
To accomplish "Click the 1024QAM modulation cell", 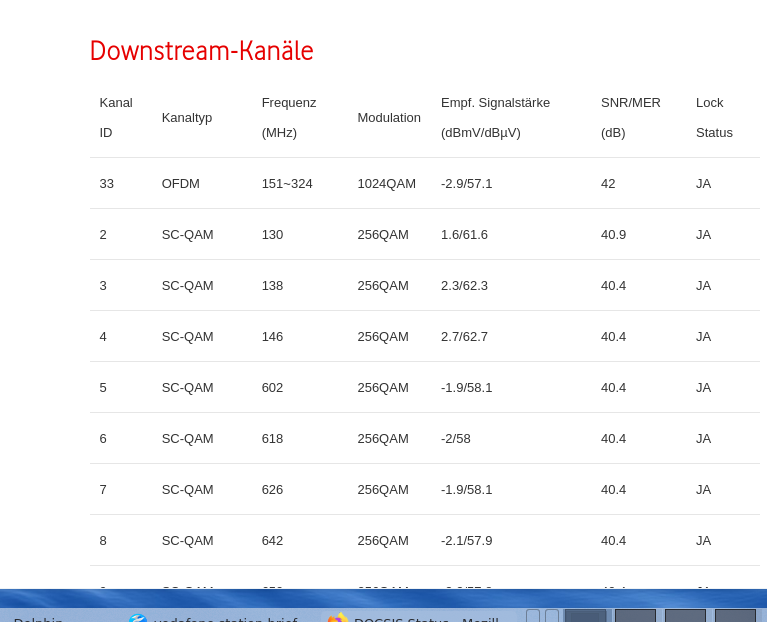I will point(386,184).
